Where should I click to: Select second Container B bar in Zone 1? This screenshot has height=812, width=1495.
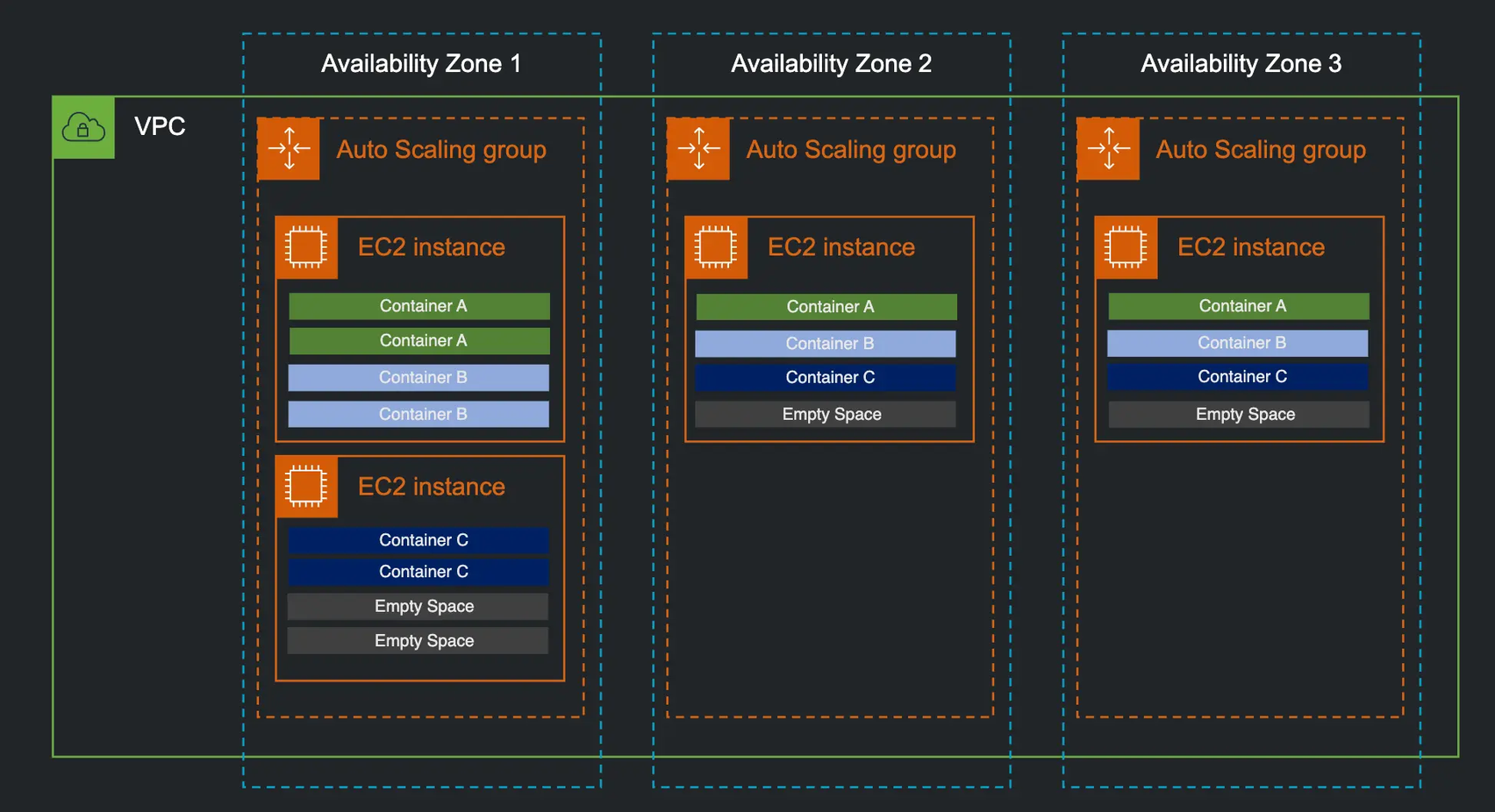pyautogui.click(x=418, y=414)
